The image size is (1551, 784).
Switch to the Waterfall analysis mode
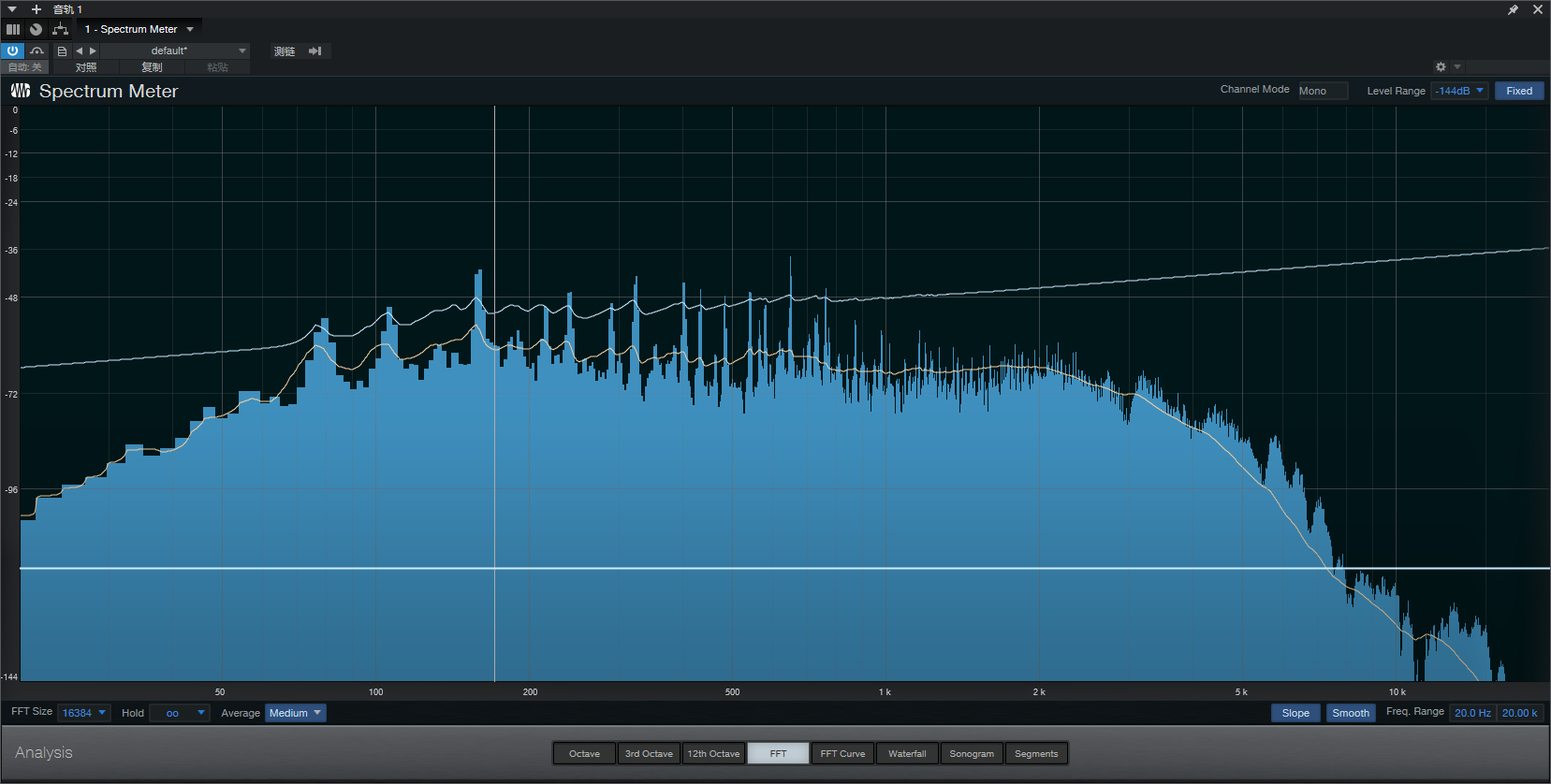[x=907, y=753]
